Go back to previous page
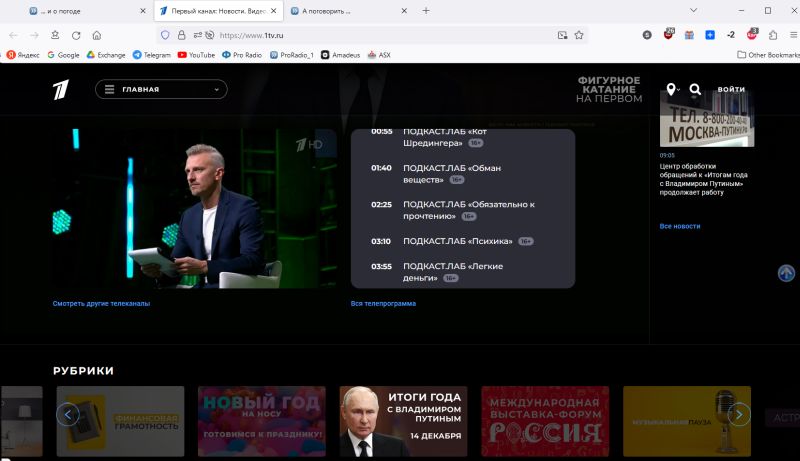 pos(13,35)
